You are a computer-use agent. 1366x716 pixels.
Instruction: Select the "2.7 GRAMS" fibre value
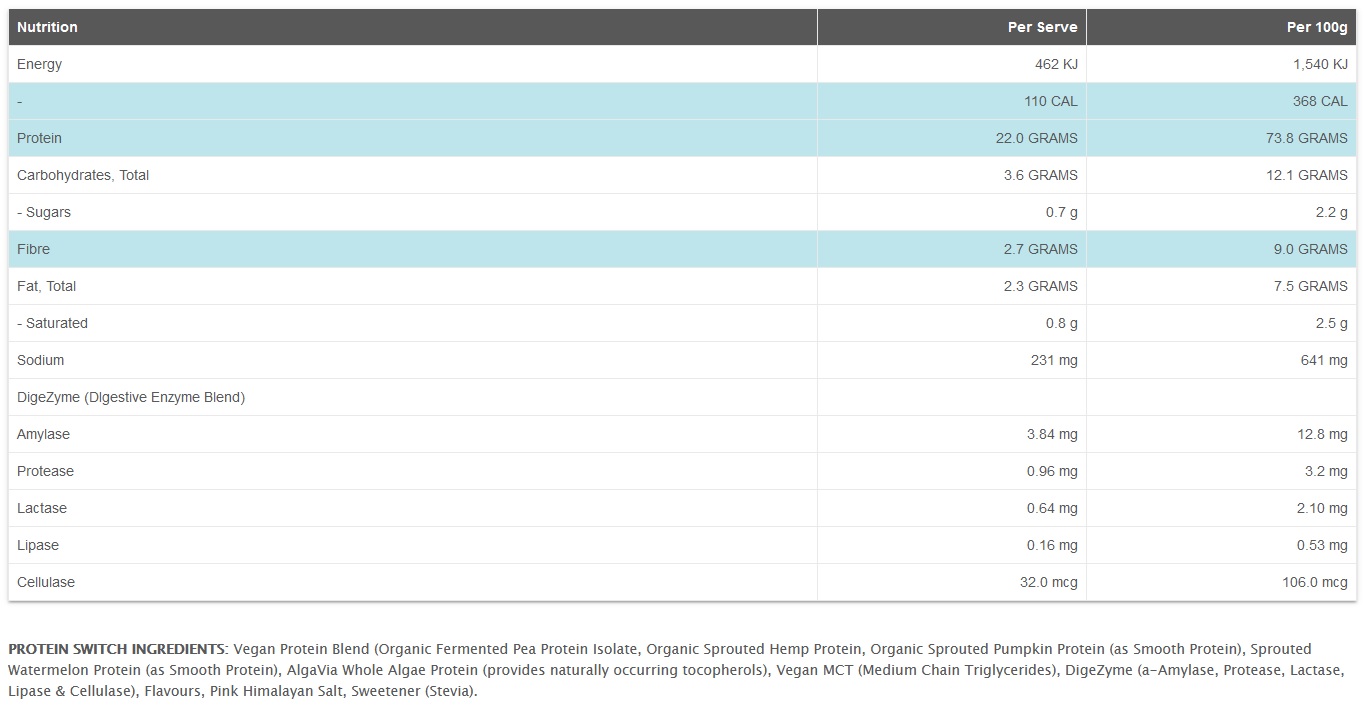pos(1041,249)
